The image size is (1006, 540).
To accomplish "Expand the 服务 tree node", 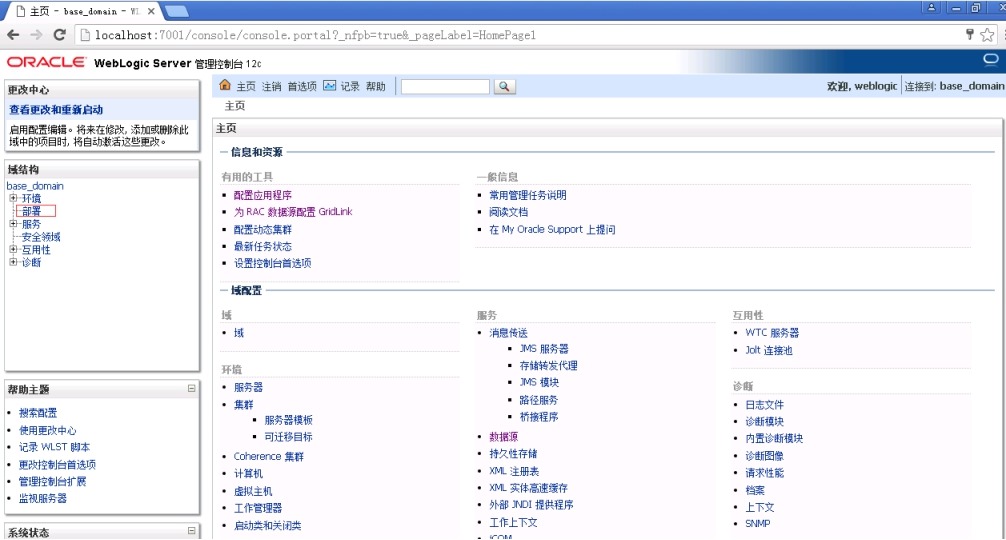I will coord(13,224).
